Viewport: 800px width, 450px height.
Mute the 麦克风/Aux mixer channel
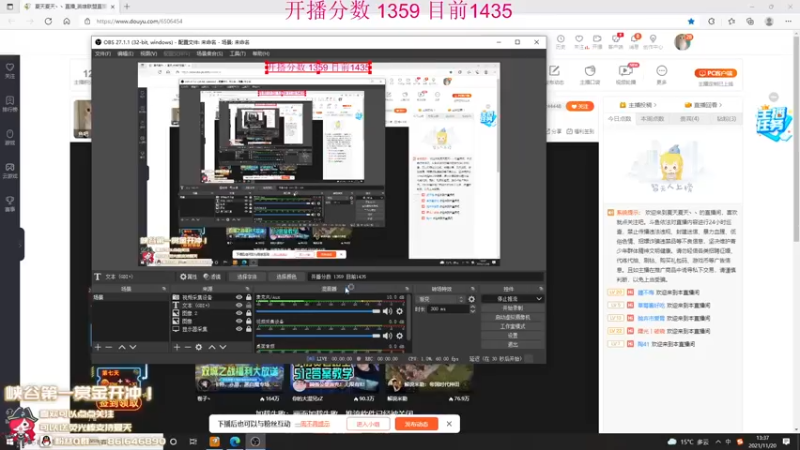388,311
